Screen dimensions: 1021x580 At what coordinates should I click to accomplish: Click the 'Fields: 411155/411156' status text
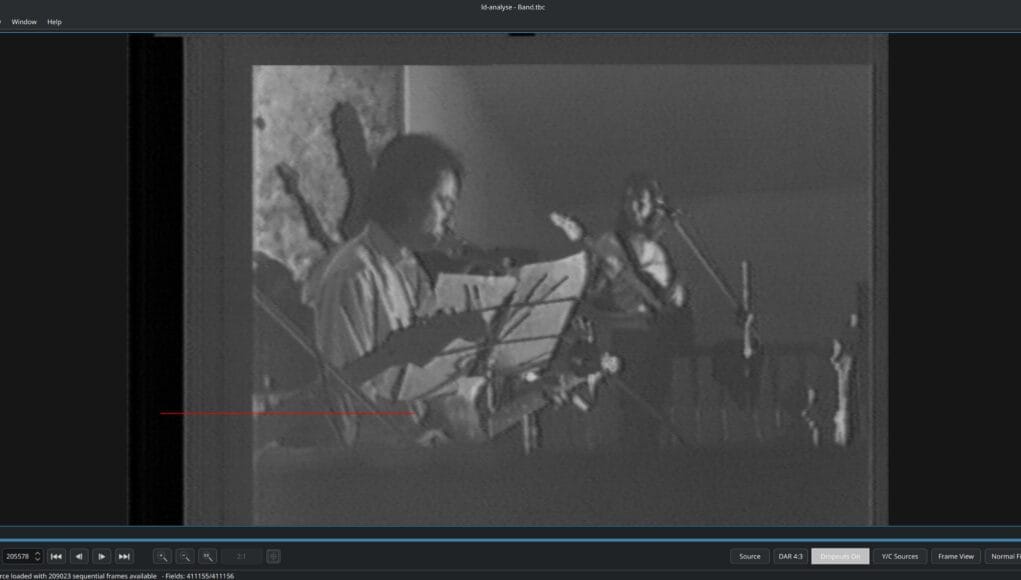point(199,575)
